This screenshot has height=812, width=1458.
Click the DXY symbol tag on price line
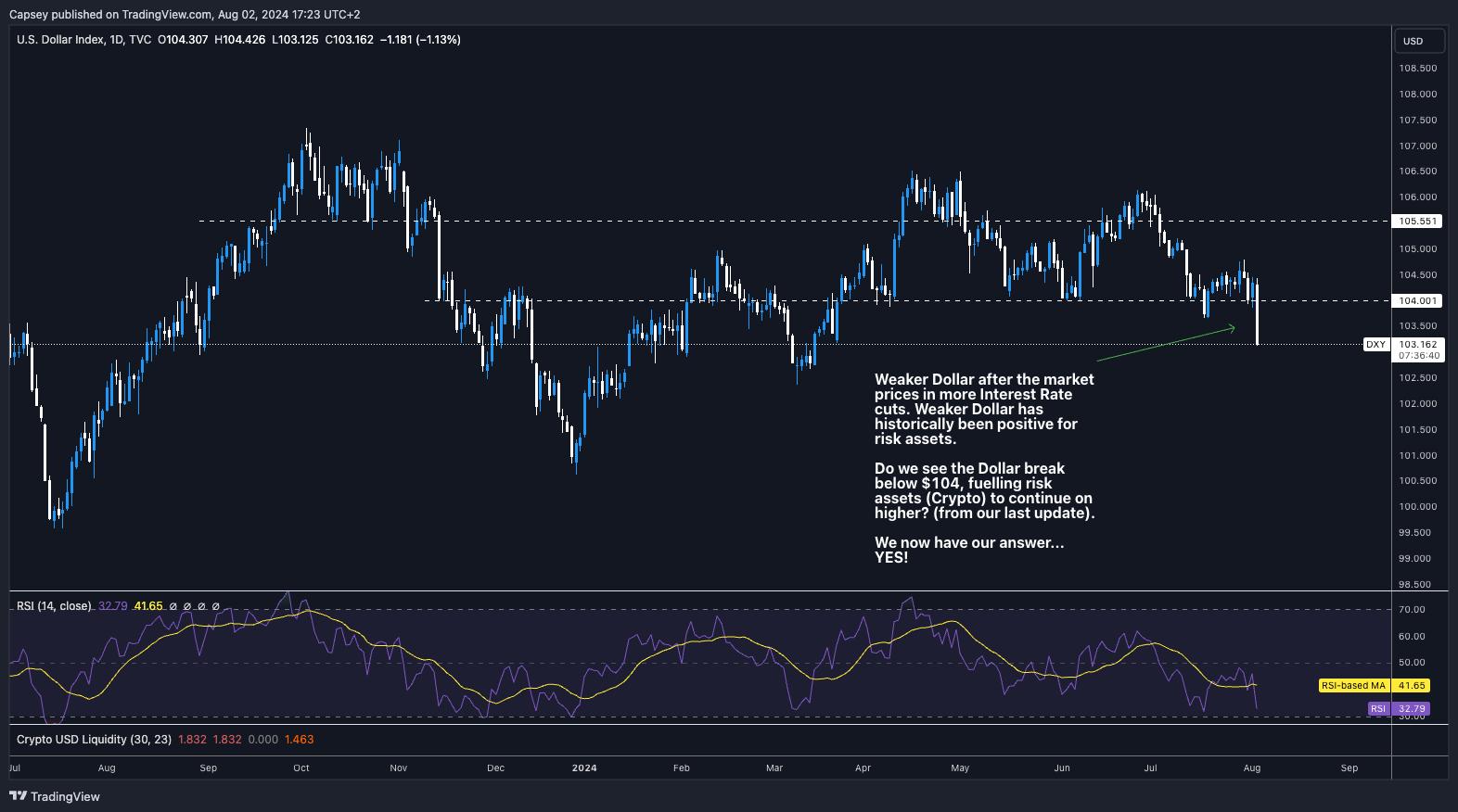1376,345
